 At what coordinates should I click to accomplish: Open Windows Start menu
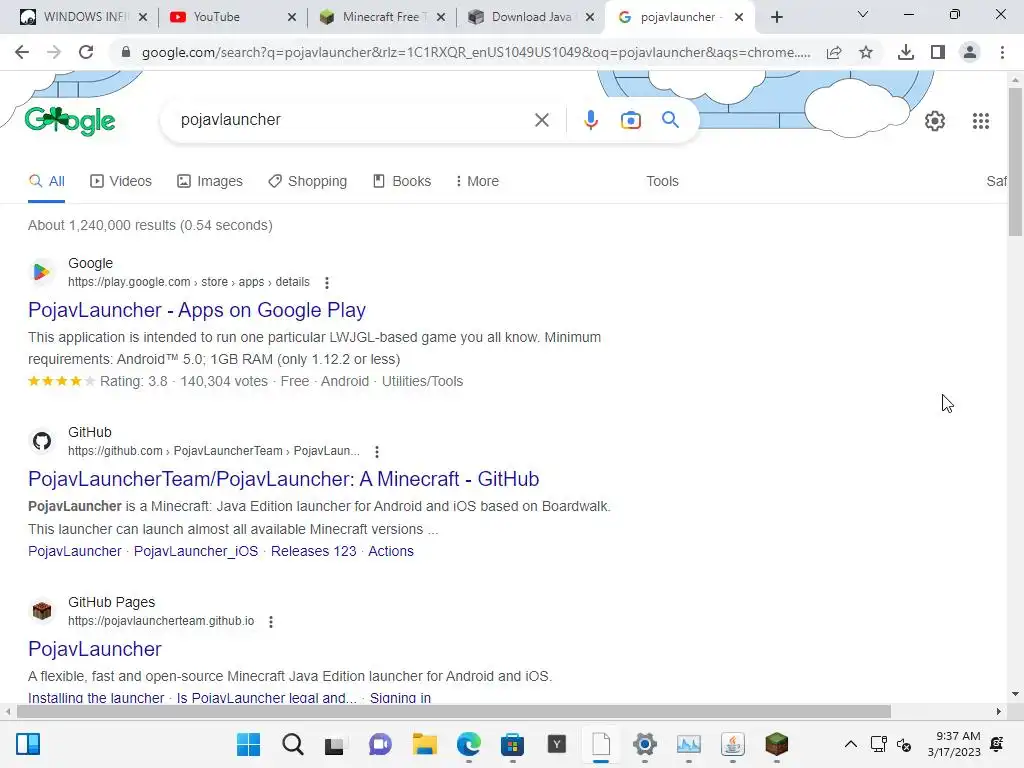tap(248, 744)
